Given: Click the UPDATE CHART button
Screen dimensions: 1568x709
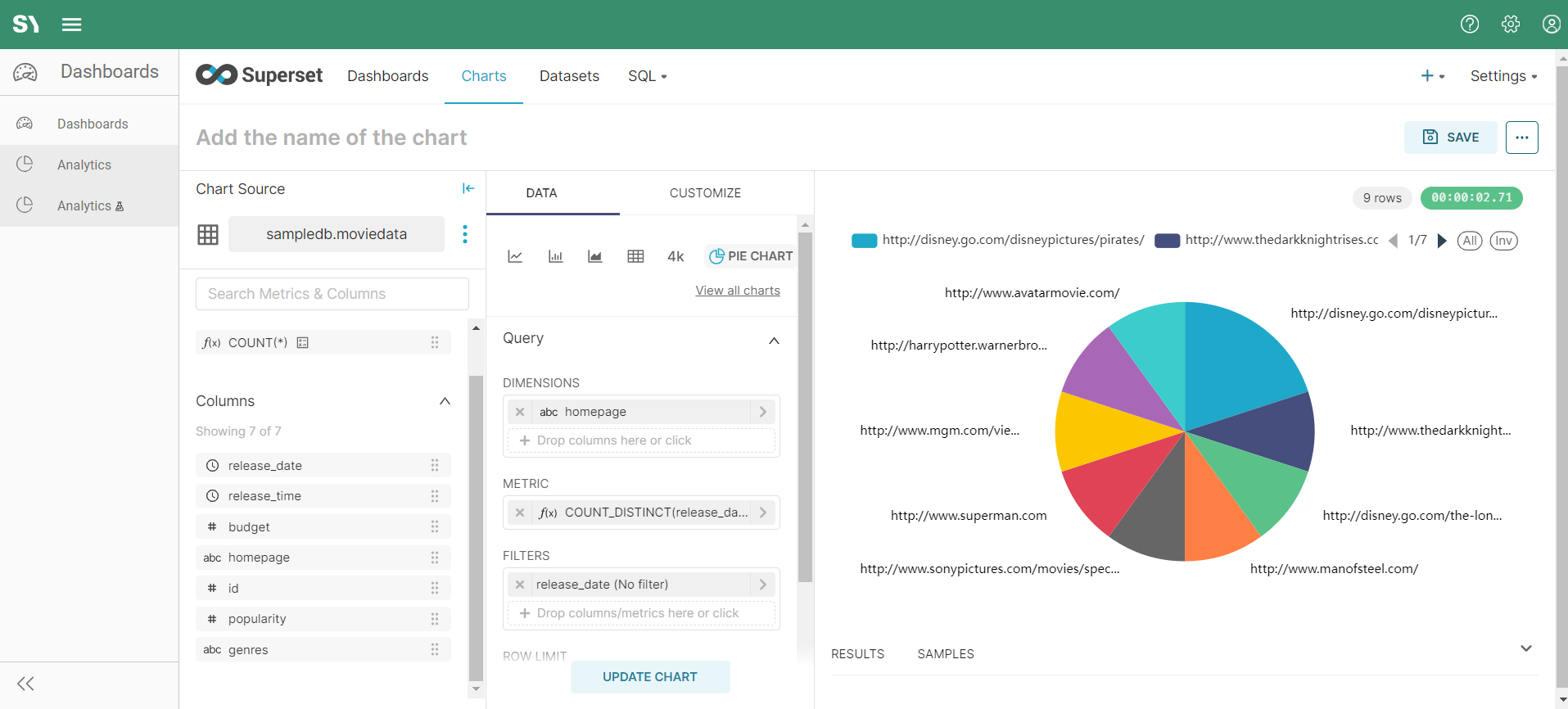Looking at the screenshot, I should (x=650, y=677).
